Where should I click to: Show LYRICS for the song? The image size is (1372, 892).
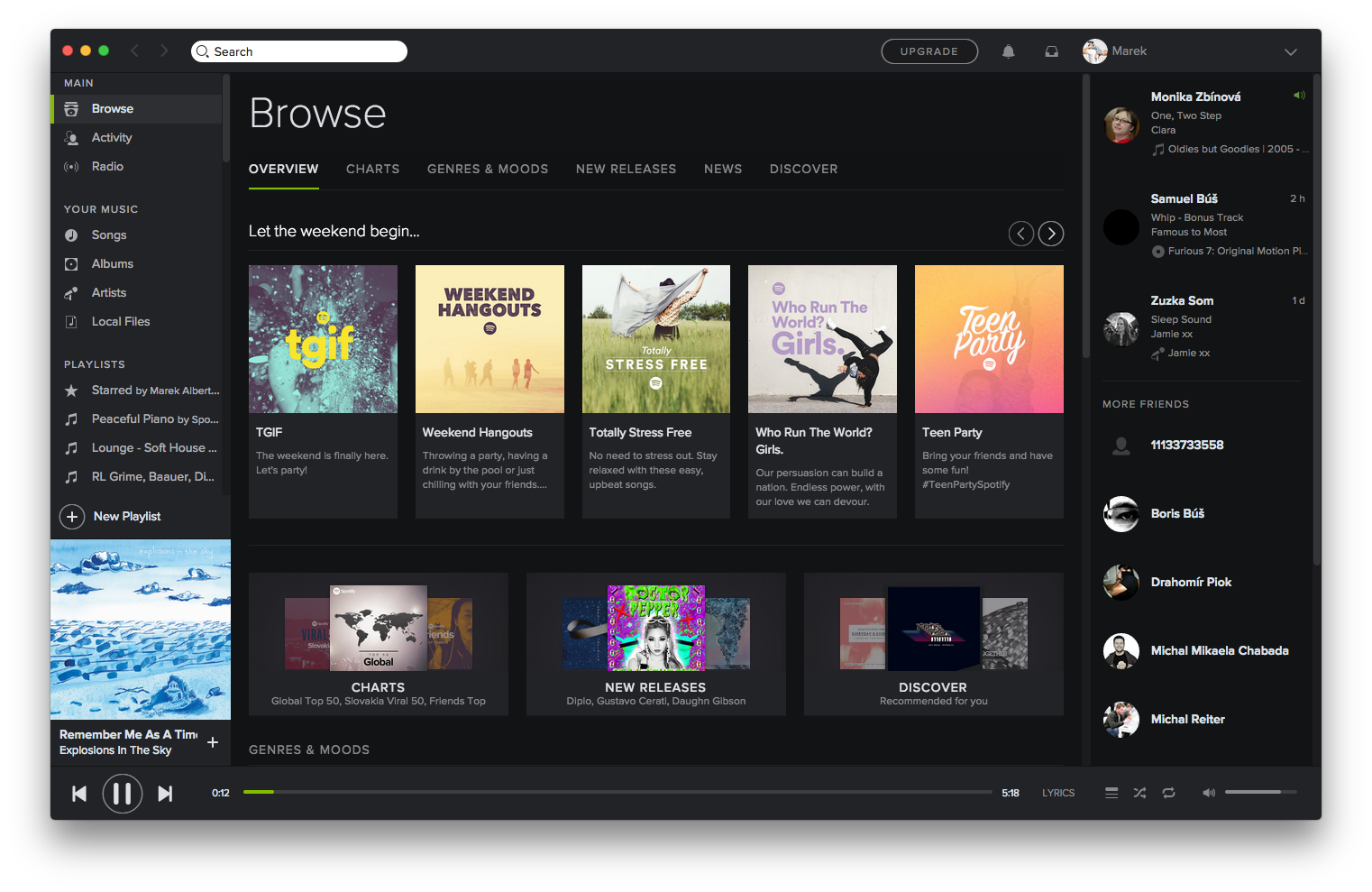1058,793
